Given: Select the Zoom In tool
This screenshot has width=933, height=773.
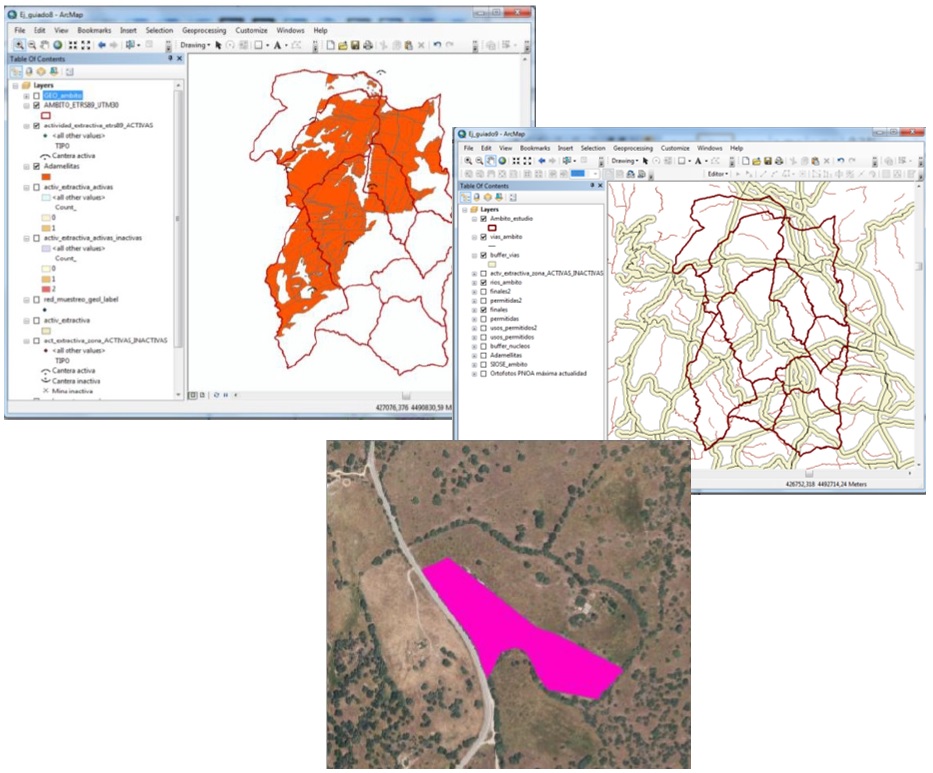Looking at the screenshot, I should [x=19, y=44].
